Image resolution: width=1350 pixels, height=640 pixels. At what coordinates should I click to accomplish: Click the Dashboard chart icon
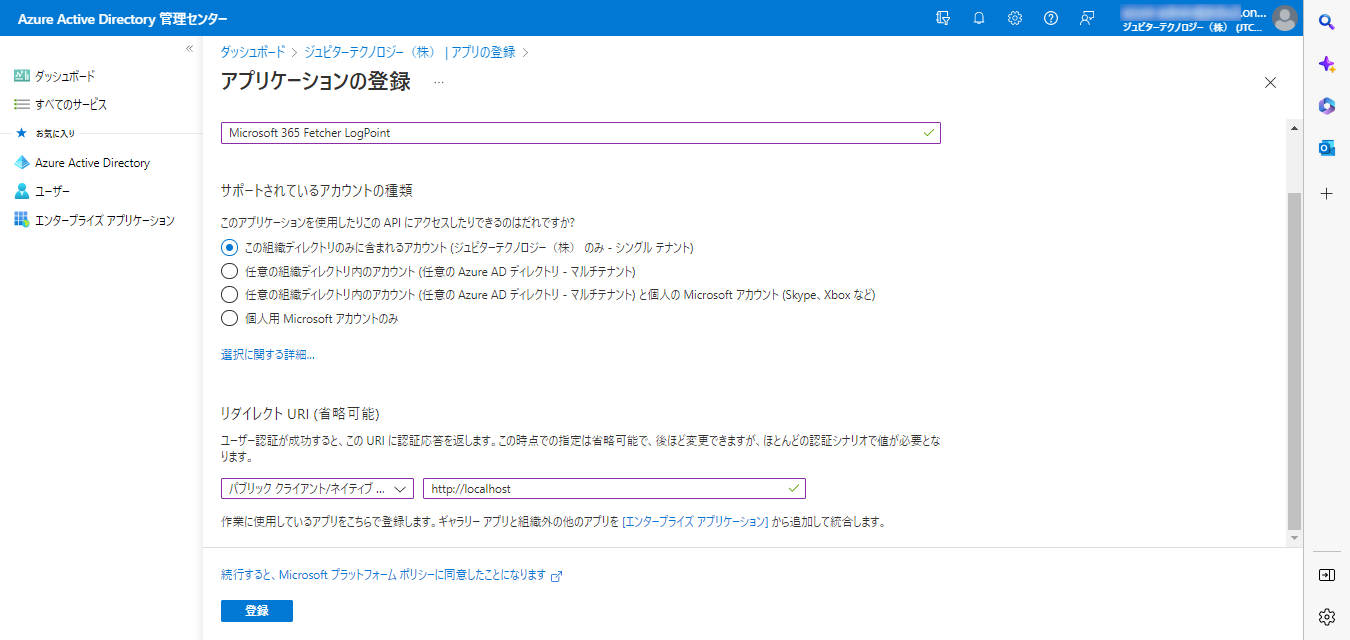(22, 76)
